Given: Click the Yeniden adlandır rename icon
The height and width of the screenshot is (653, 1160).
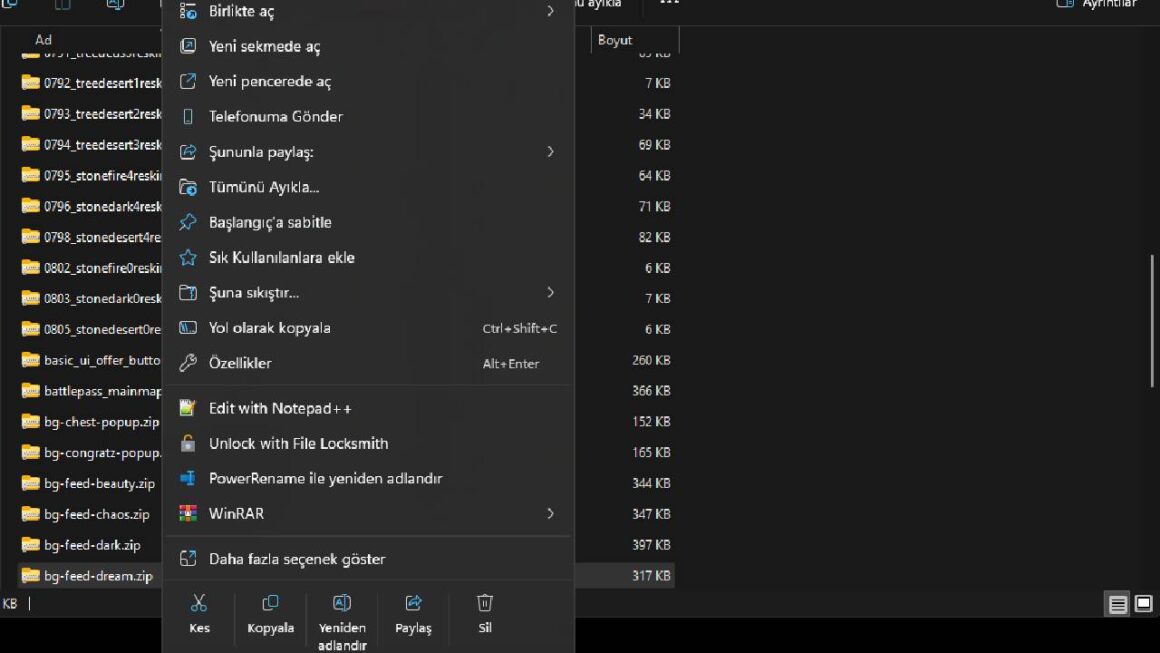Looking at the screenshot, I should click(342, 603).
